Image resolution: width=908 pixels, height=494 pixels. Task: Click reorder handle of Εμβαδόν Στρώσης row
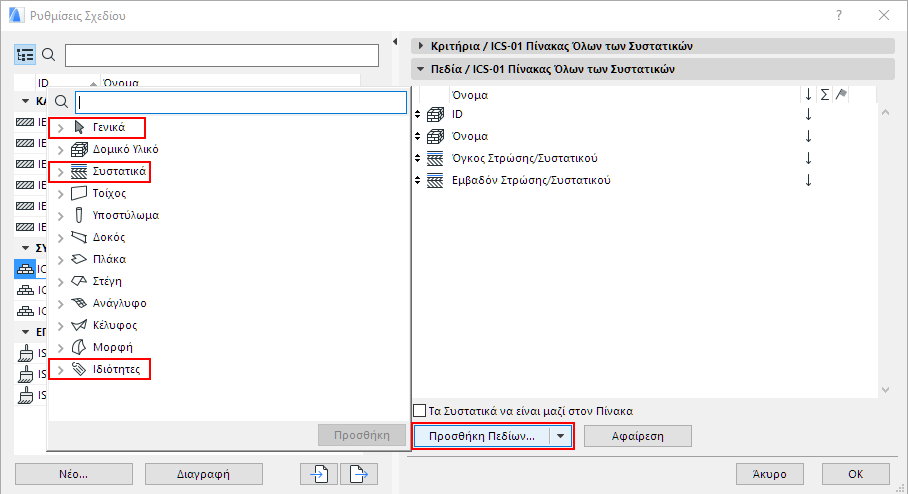click(418, 181)
